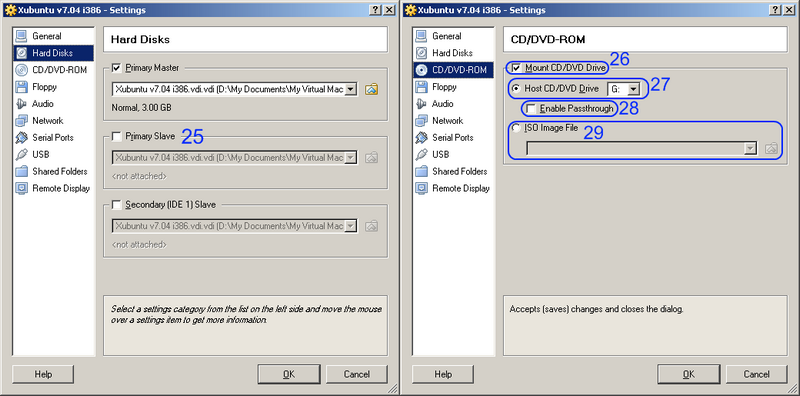Select Floppy category text in left window
This screenshot has height=396, width=800.
(44, 87)
